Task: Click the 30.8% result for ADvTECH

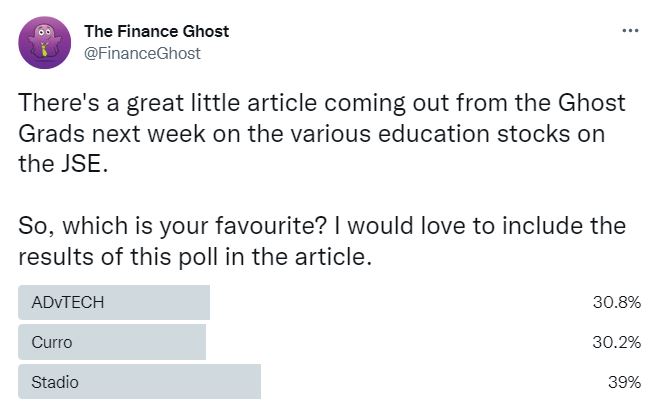Action: coord(617,302)
